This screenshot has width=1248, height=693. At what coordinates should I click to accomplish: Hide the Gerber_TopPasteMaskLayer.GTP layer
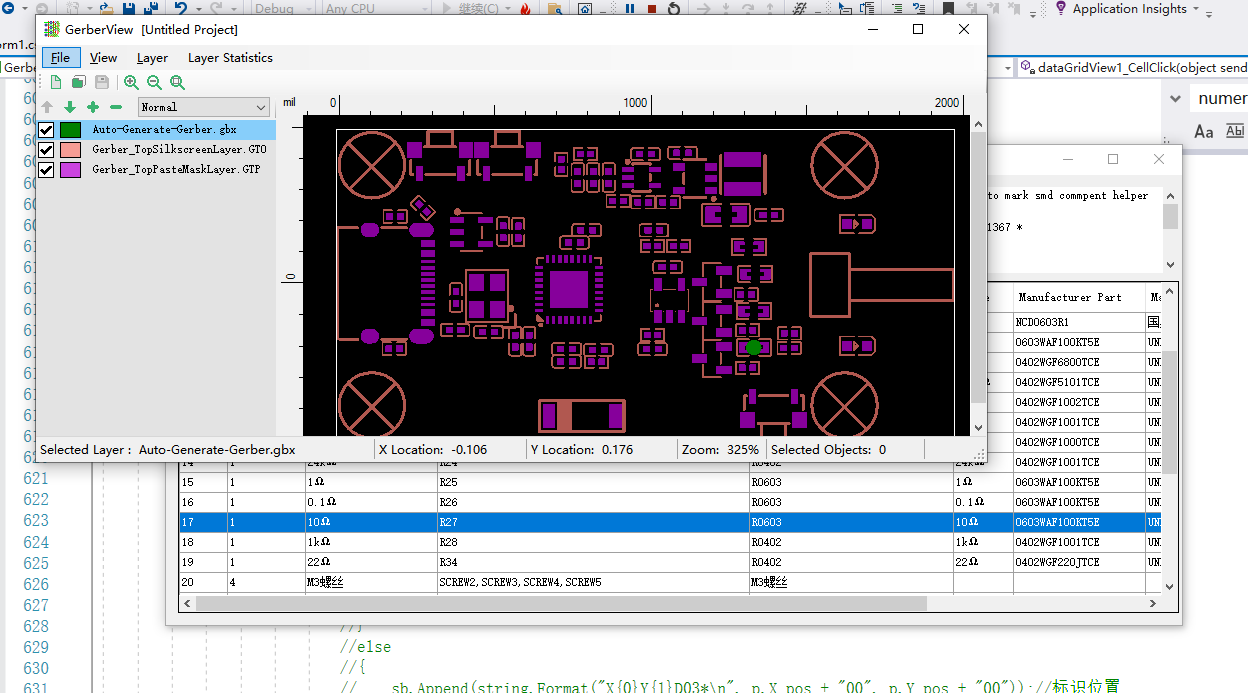pyautogui.click(x=46, y=170)
